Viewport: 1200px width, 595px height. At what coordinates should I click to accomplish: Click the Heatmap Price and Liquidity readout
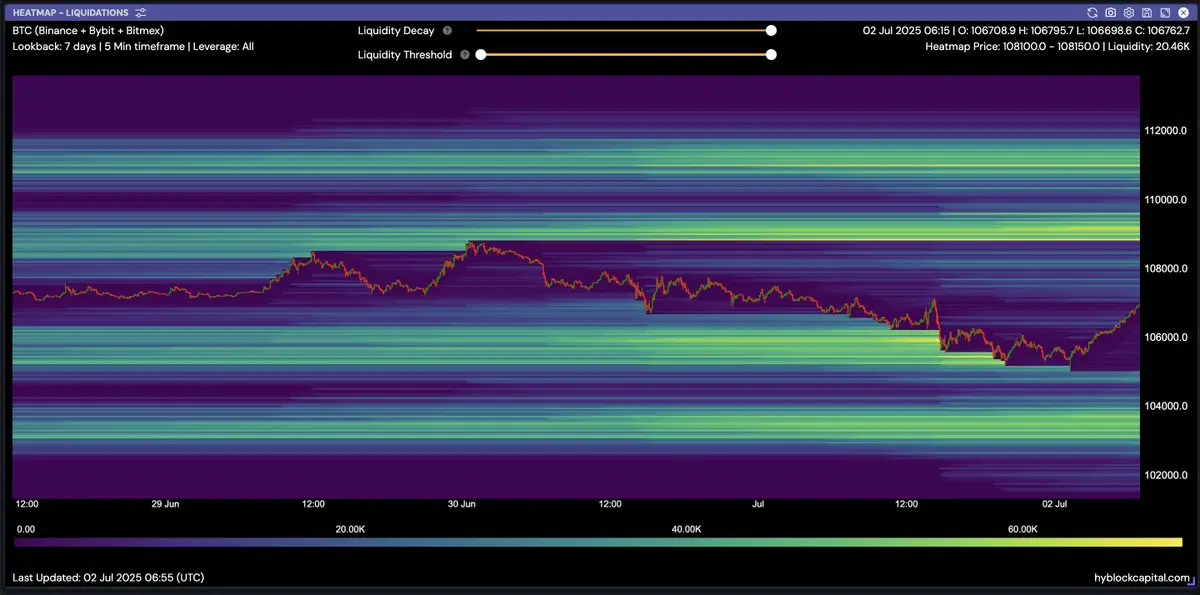pyautogui.click(x=1057, y=46)
